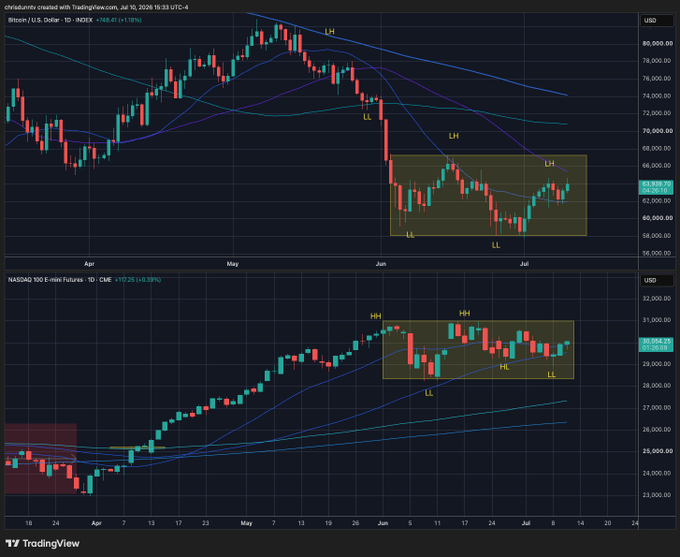Click the Jul date label on Bitcoin chart

pos(524,264)
